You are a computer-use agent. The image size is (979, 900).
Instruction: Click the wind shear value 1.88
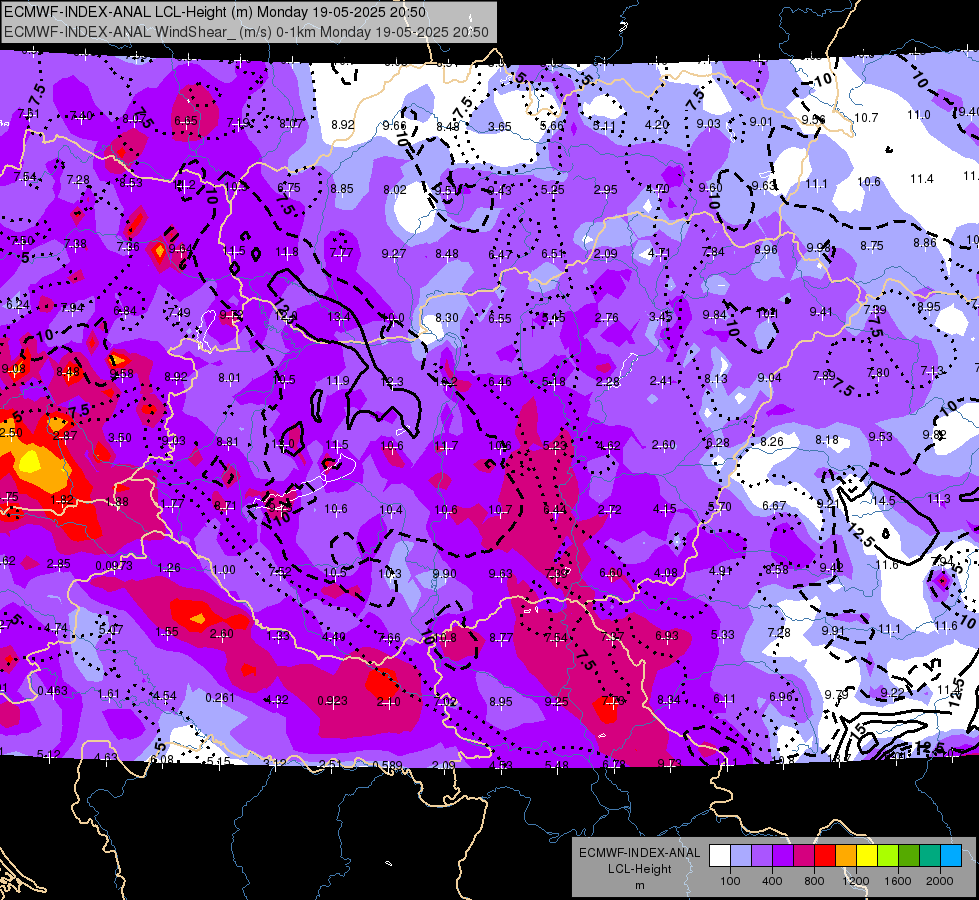117,502
